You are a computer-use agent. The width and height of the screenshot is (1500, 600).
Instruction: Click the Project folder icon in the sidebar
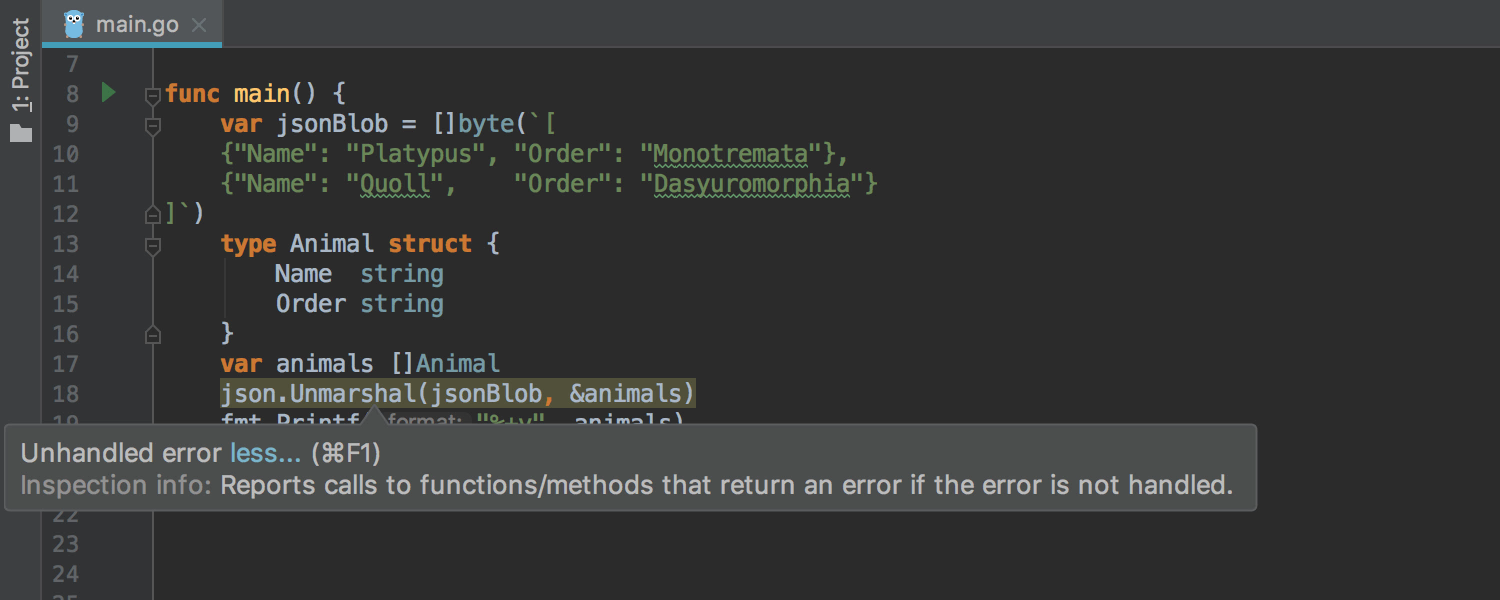[21, 133]
